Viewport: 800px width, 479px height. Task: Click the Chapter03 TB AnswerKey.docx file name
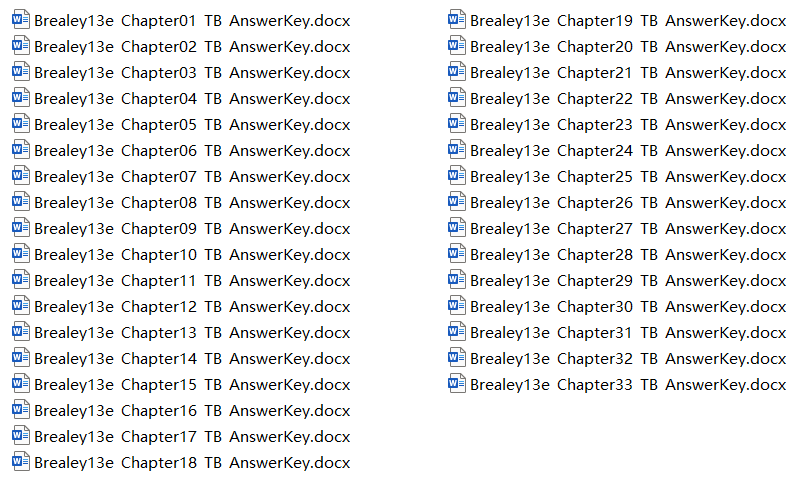(192, 73)
